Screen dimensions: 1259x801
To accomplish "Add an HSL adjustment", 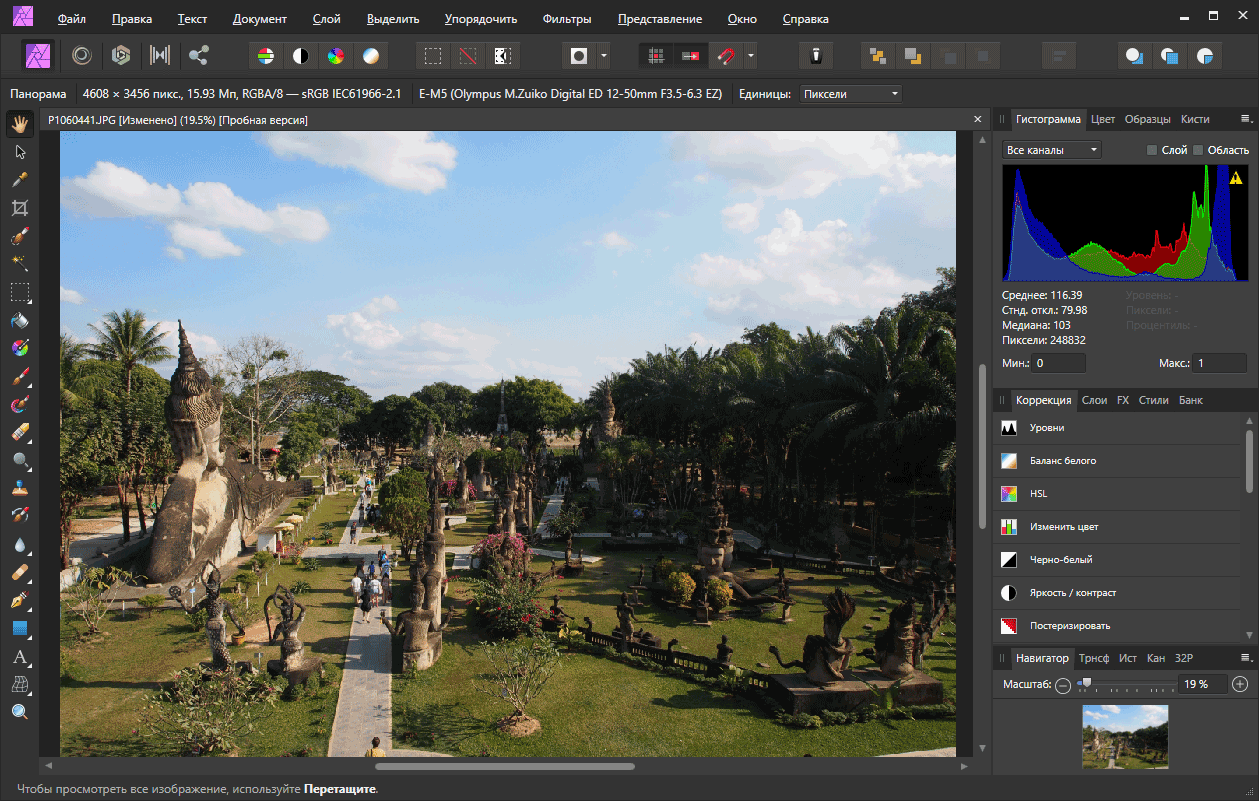I will point(1120,494).
